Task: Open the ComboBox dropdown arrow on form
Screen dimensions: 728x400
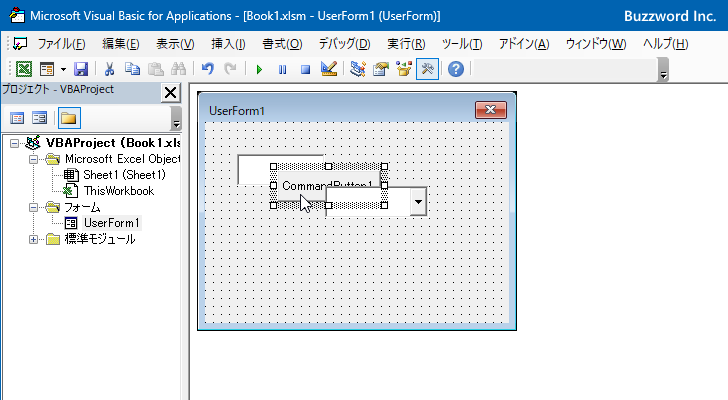Action: pyautogui.click(x=418, y=202)
